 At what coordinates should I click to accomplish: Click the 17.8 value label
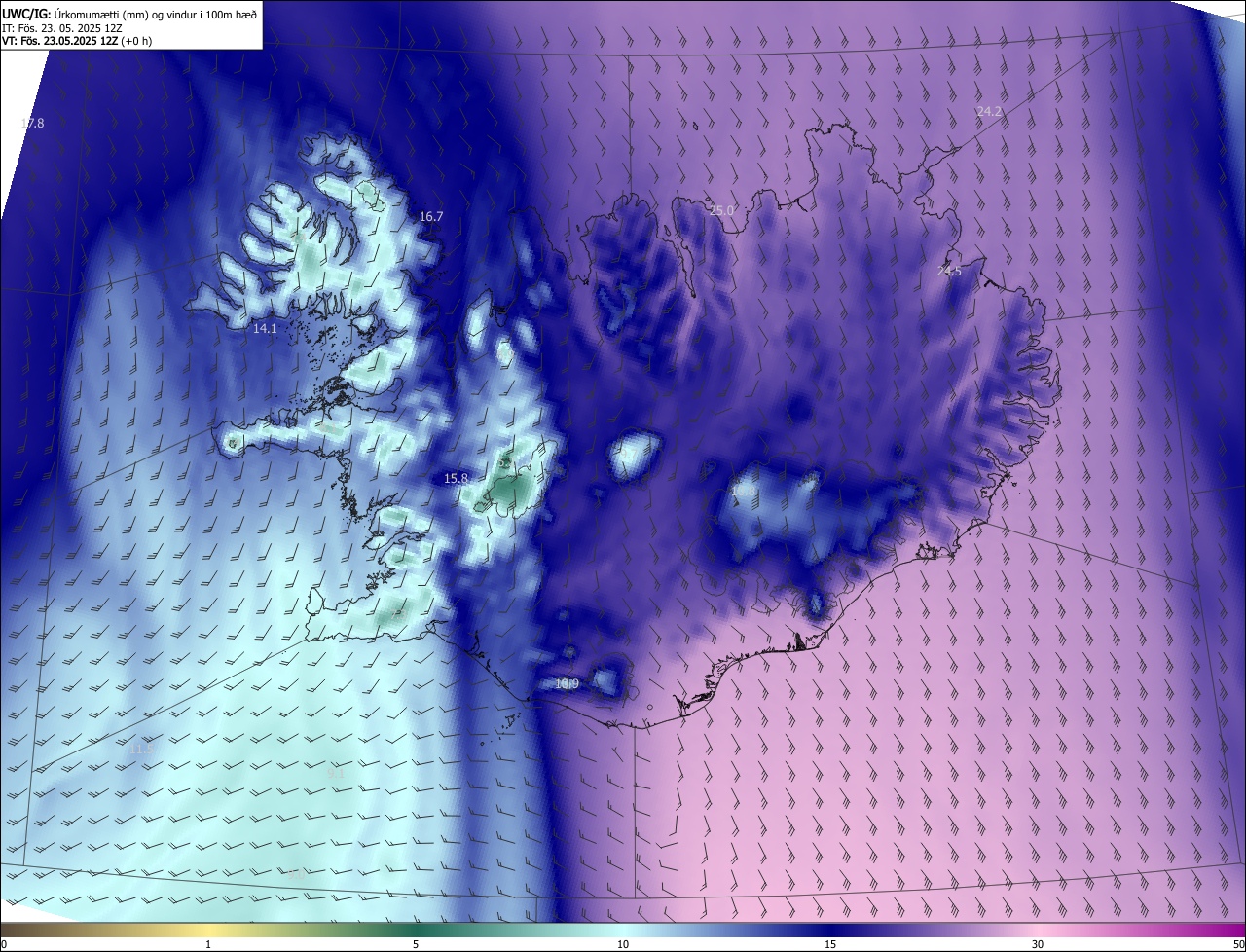pyautogui.click(x=32, y=124)
